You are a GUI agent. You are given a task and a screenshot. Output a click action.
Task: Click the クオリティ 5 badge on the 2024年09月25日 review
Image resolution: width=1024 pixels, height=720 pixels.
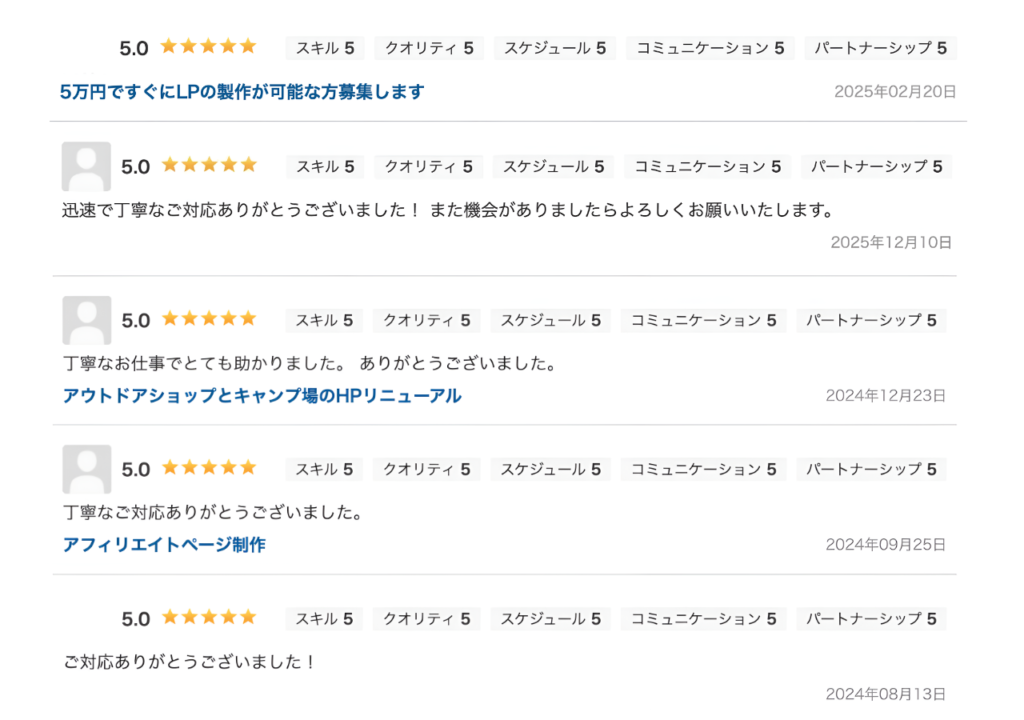(427, 470)
